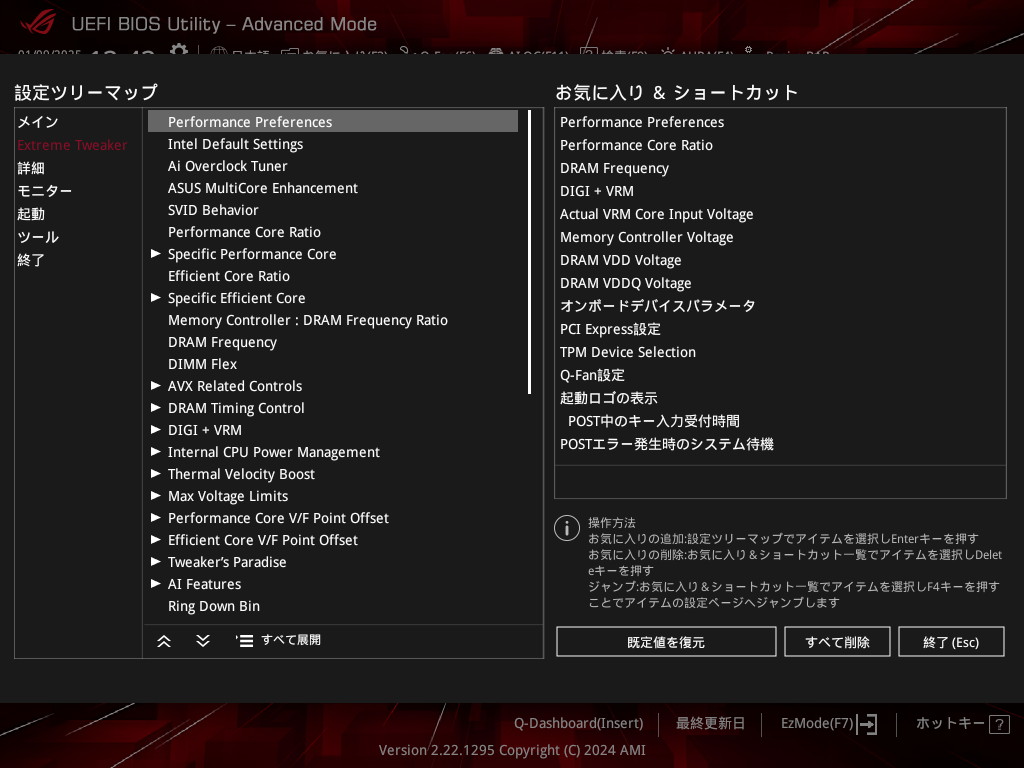Select TPM Device Selection in favorites list

coord(627,352)
